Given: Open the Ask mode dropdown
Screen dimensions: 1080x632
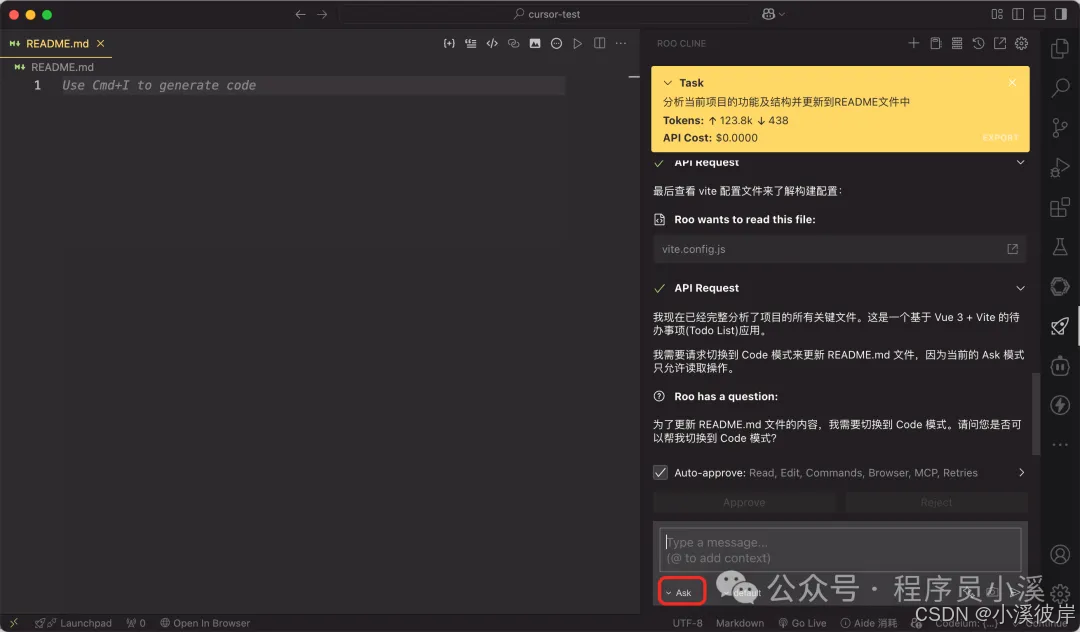Looking at the screenshot, I should (681, 592).
